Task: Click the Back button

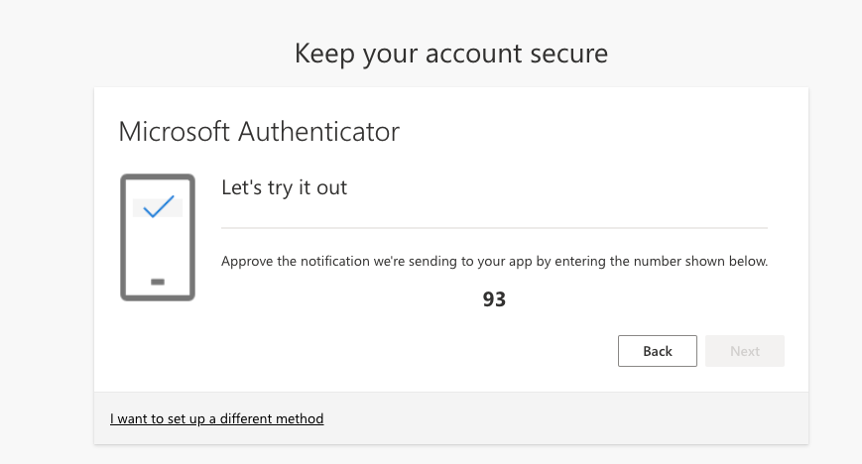Action: (x=657, y=351)
